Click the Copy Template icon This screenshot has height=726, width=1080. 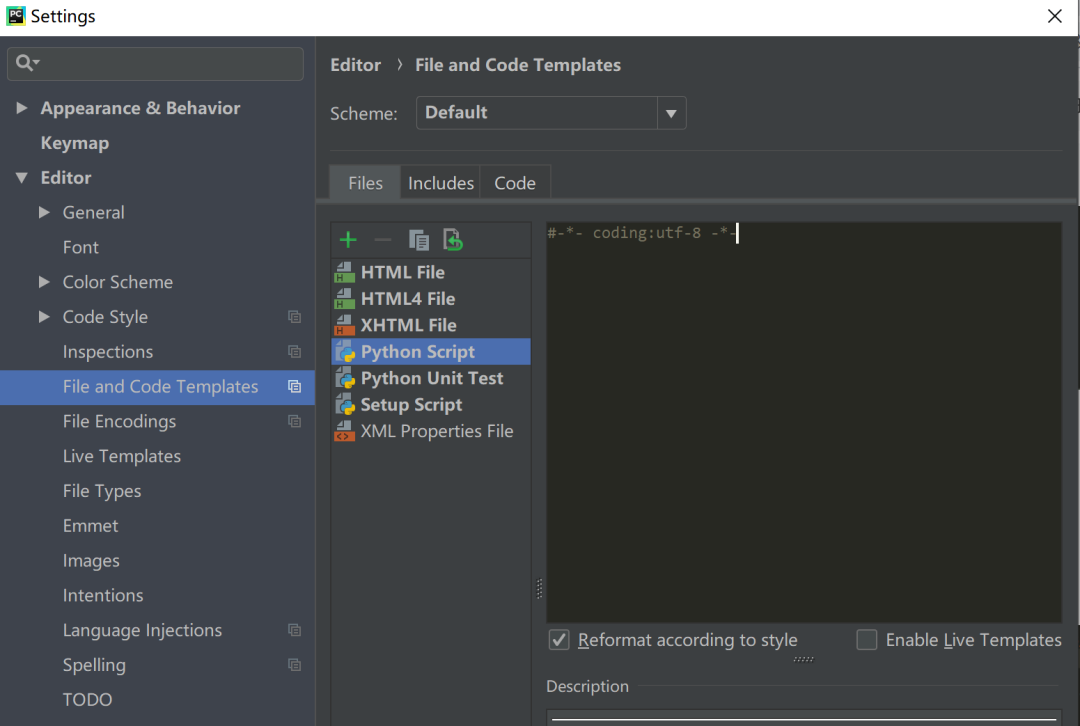pos(419,240)
